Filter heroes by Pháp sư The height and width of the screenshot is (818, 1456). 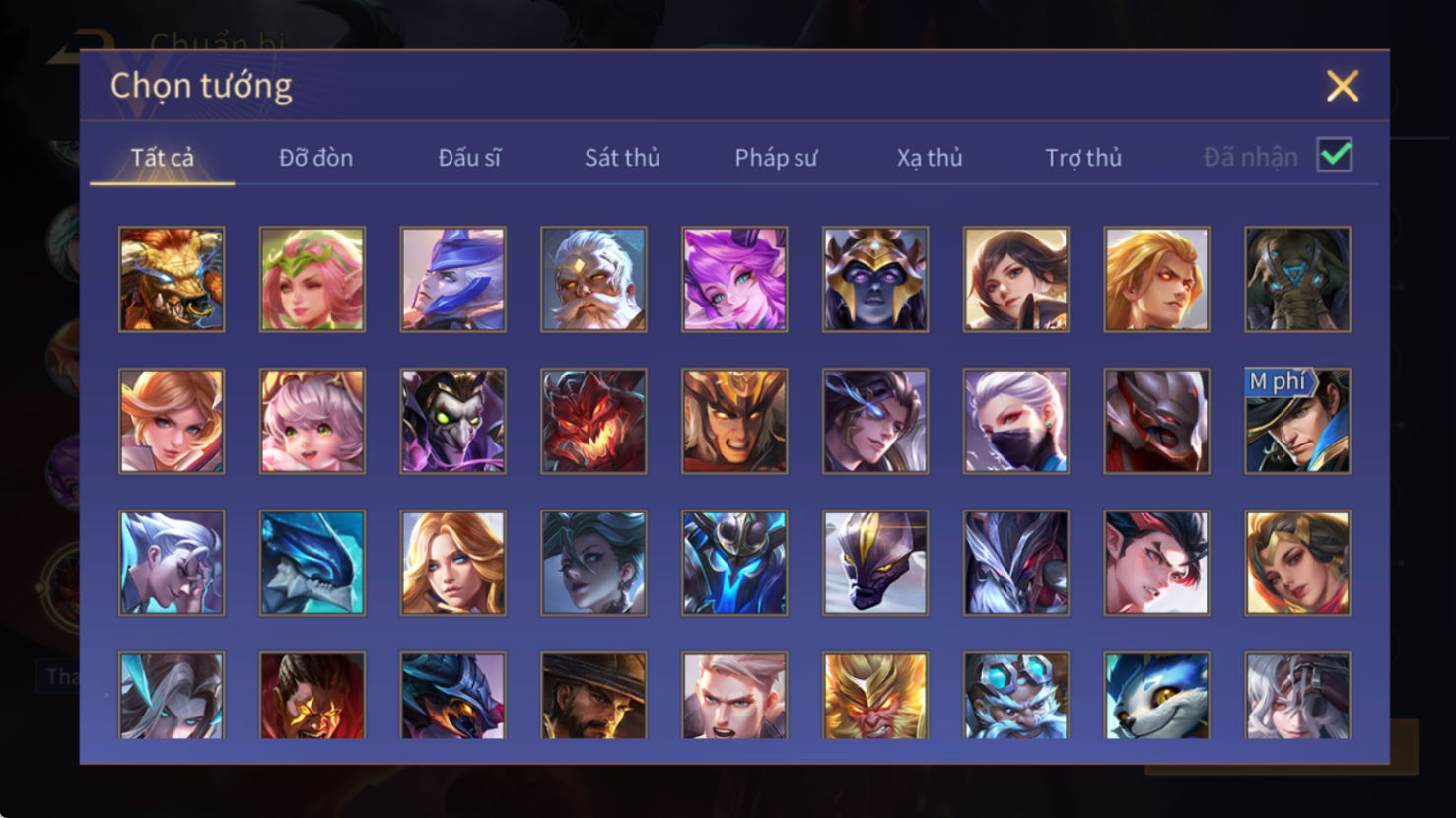click(x=776, y=157)
